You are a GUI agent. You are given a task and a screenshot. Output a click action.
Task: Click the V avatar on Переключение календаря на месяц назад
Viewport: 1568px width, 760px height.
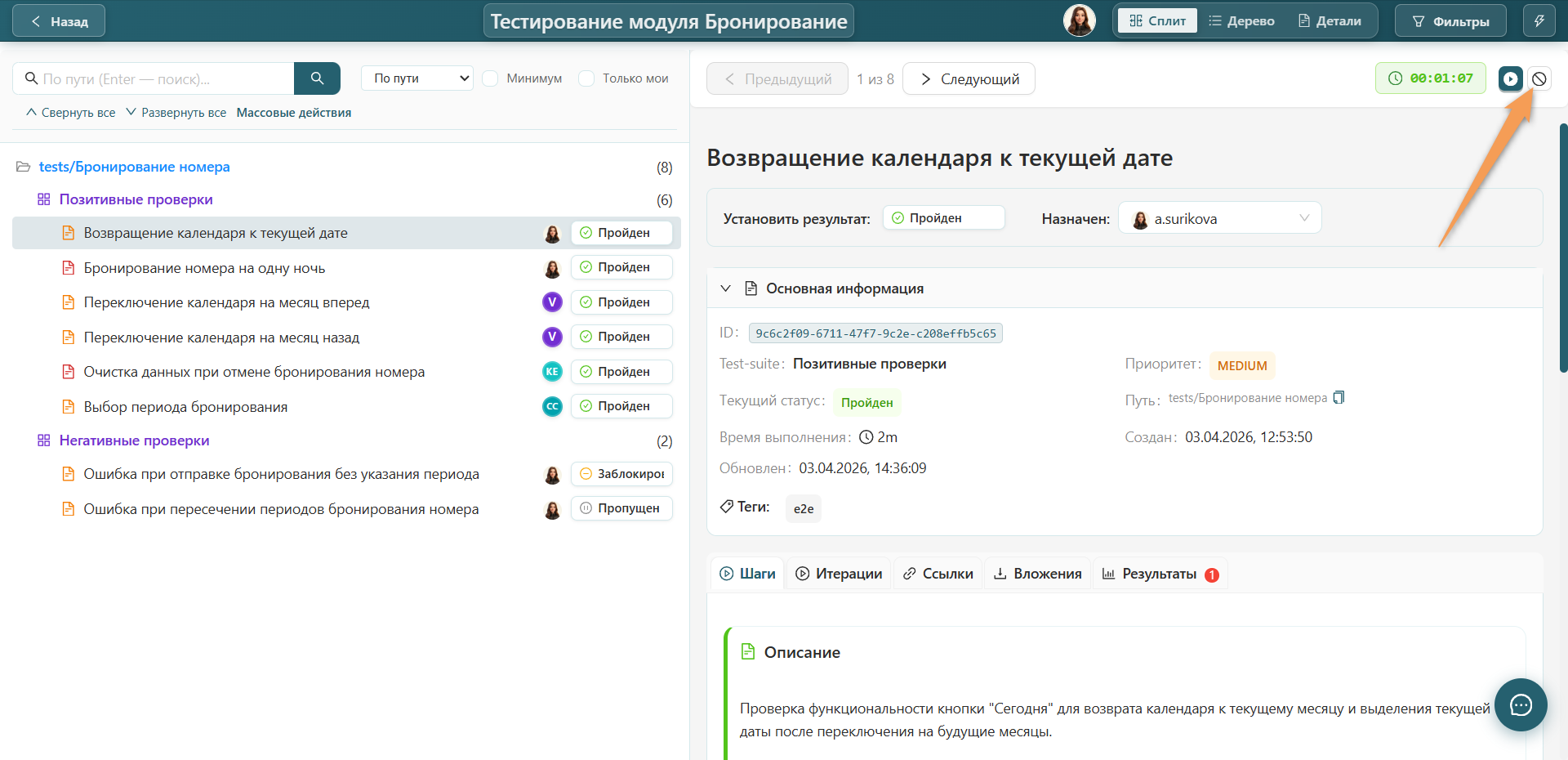coord(552,337)
